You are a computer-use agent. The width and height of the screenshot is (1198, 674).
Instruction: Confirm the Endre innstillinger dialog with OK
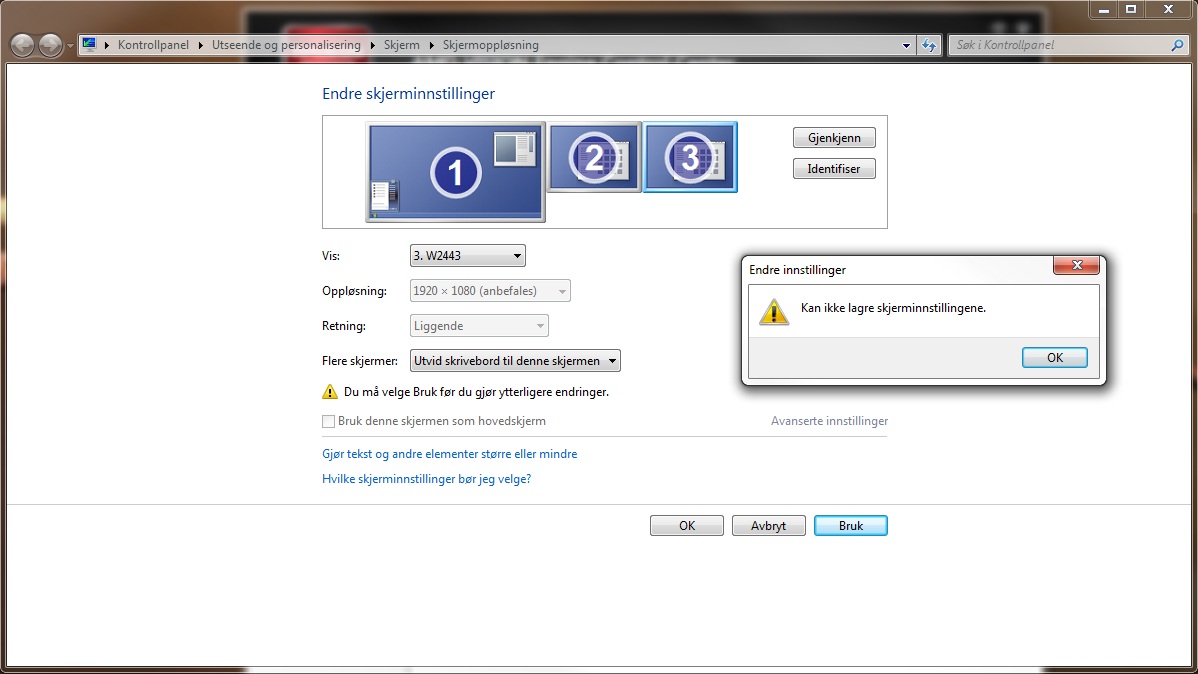pos(1054,358)
